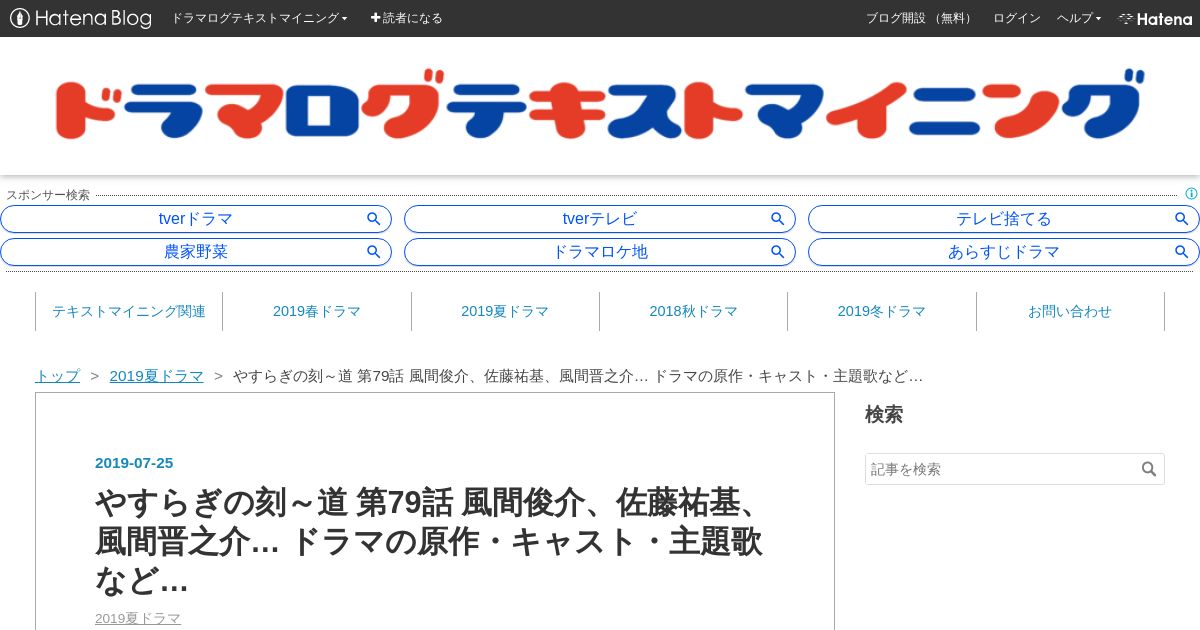The width and height of the screenshot is (1200, 630).
Task: Click search icon next to tverドラマ
Action: point(373,219)
